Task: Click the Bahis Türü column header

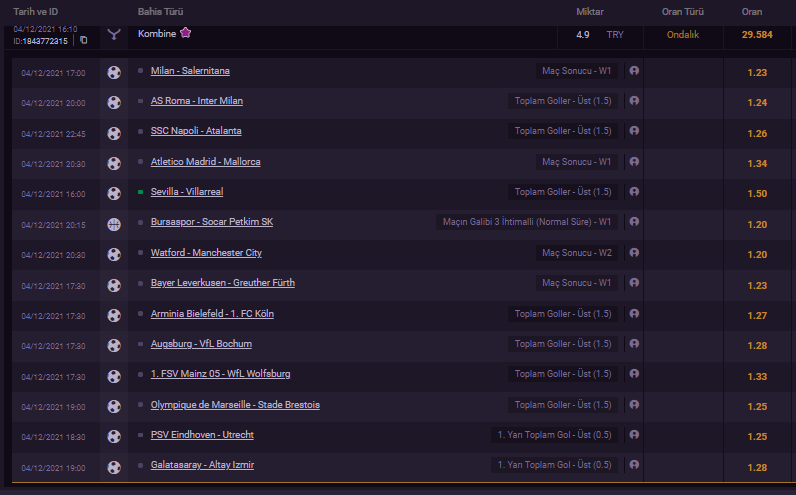Action: (x=160, y=11)
